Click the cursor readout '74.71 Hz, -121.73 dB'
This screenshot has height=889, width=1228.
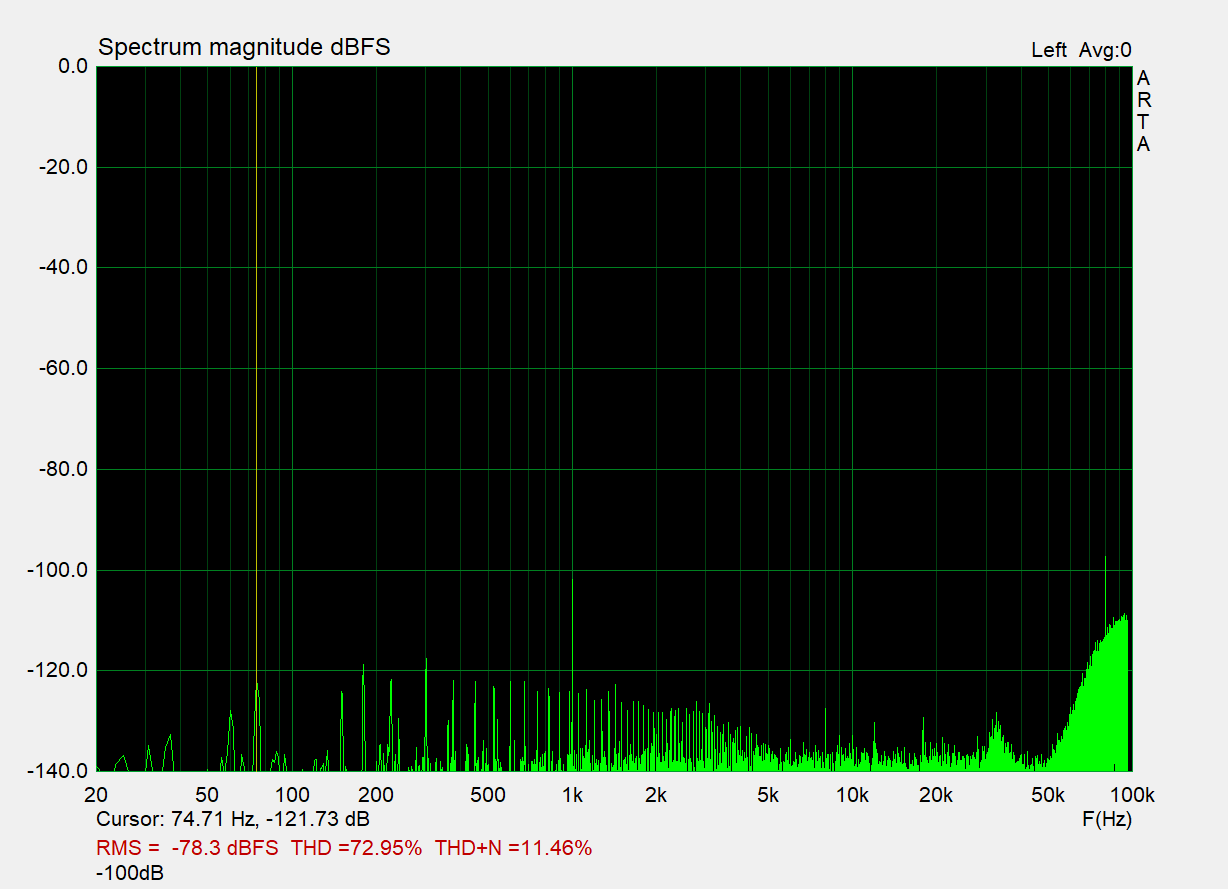pos(270,819)
